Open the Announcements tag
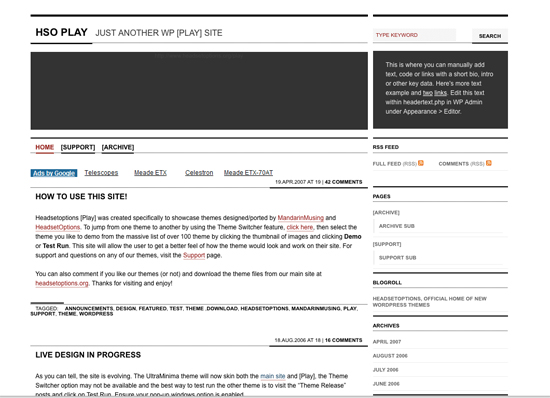 click(x=89, y=309)
